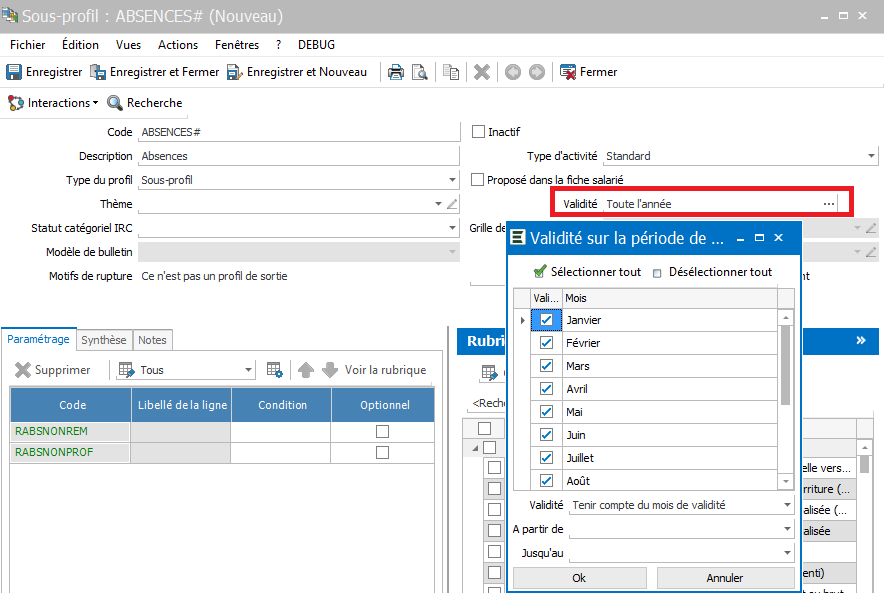Screen dimensions: 884x593
Task: Switch to the Notes tab
Action: coord(152,340)
